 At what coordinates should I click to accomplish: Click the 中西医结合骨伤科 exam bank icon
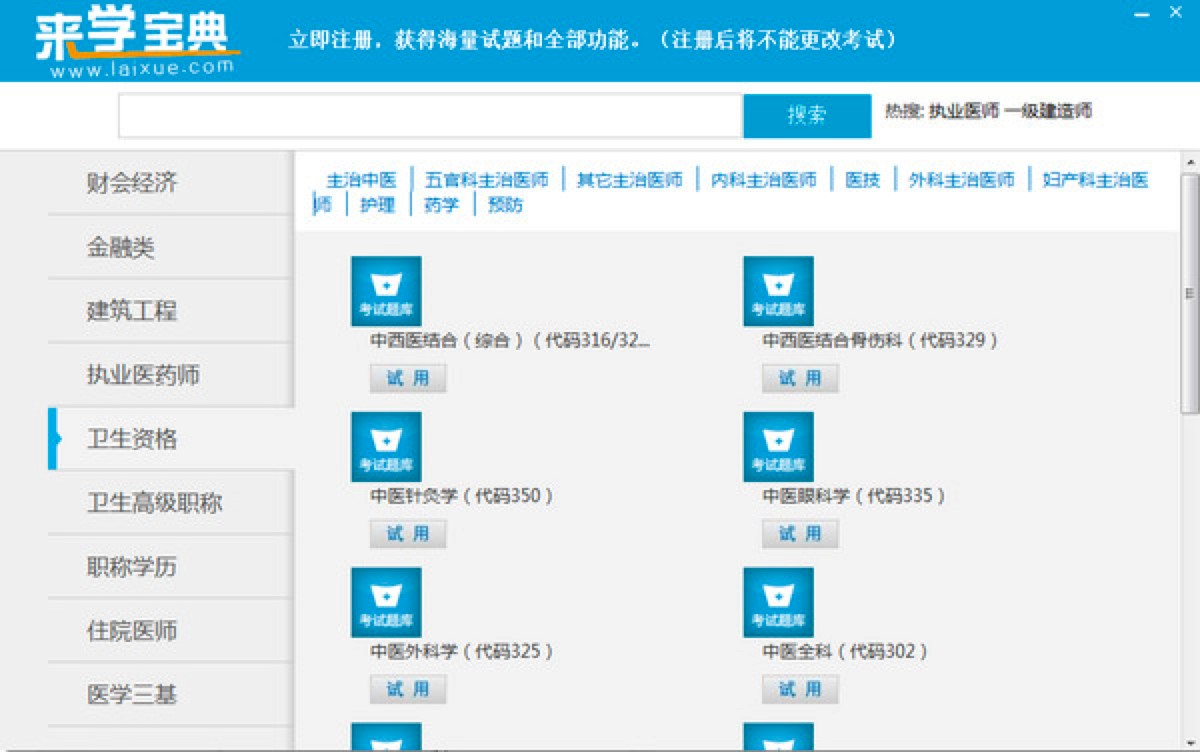(778, 288)
